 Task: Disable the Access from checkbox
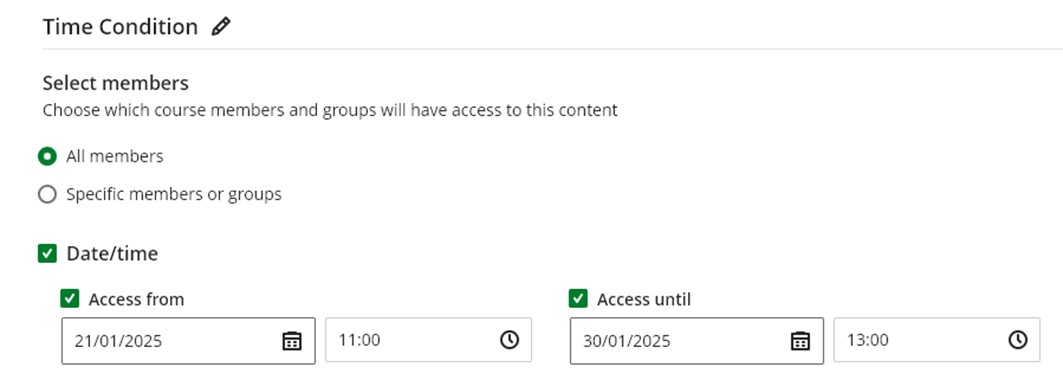click(70, 299)
